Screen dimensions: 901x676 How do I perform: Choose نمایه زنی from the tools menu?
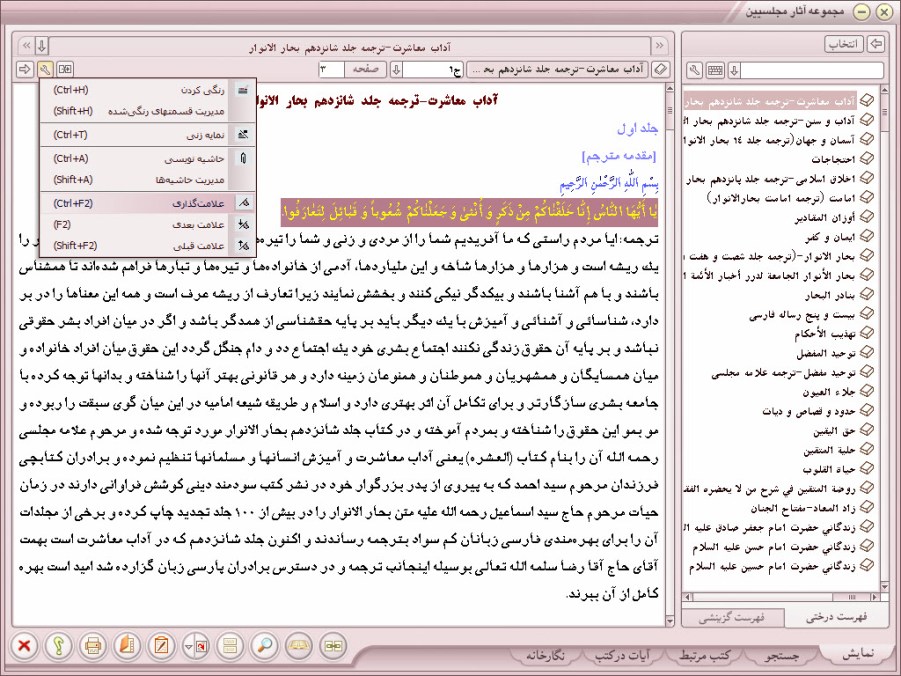click(148, 135)
